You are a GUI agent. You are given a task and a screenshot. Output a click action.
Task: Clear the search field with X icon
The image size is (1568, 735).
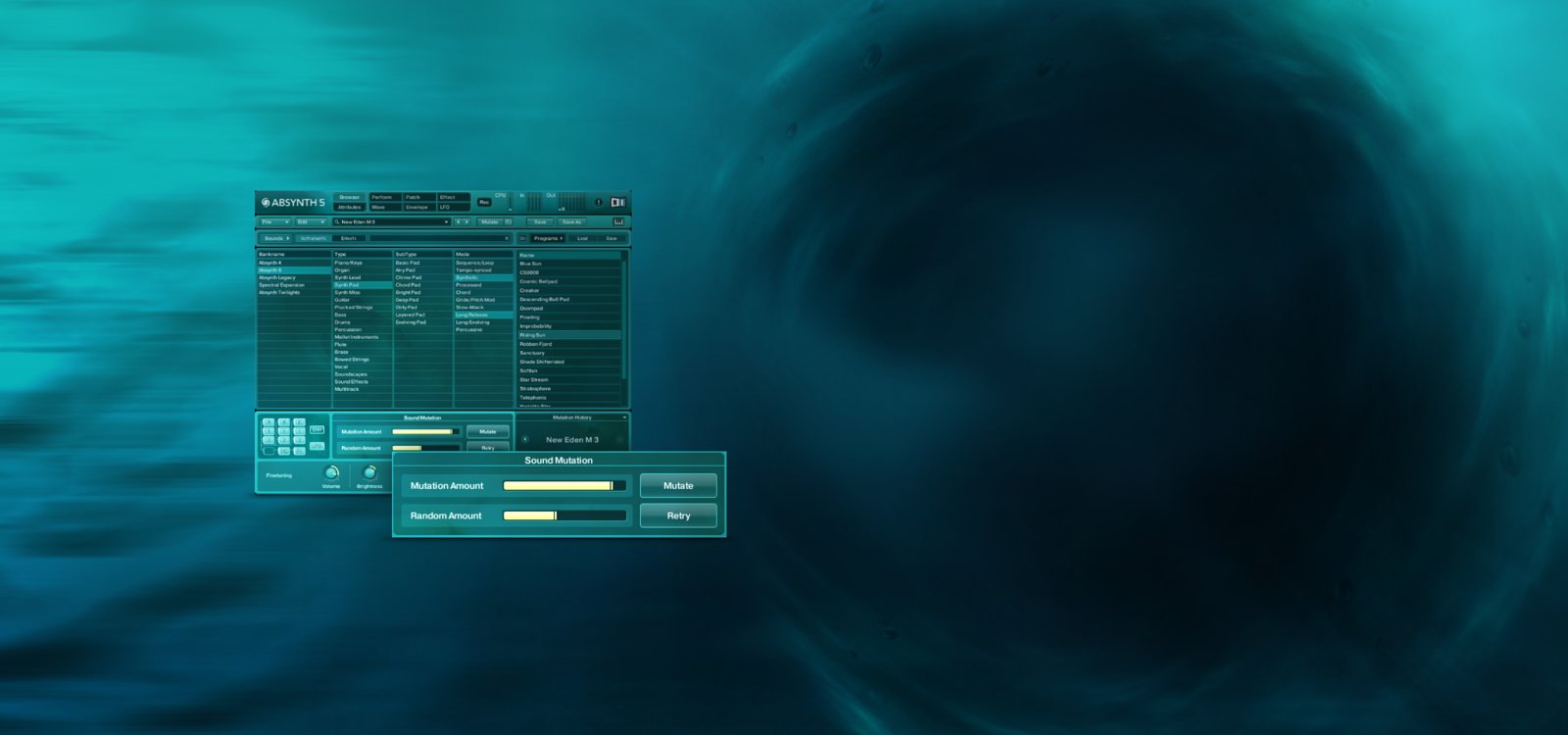pos(507,238)
